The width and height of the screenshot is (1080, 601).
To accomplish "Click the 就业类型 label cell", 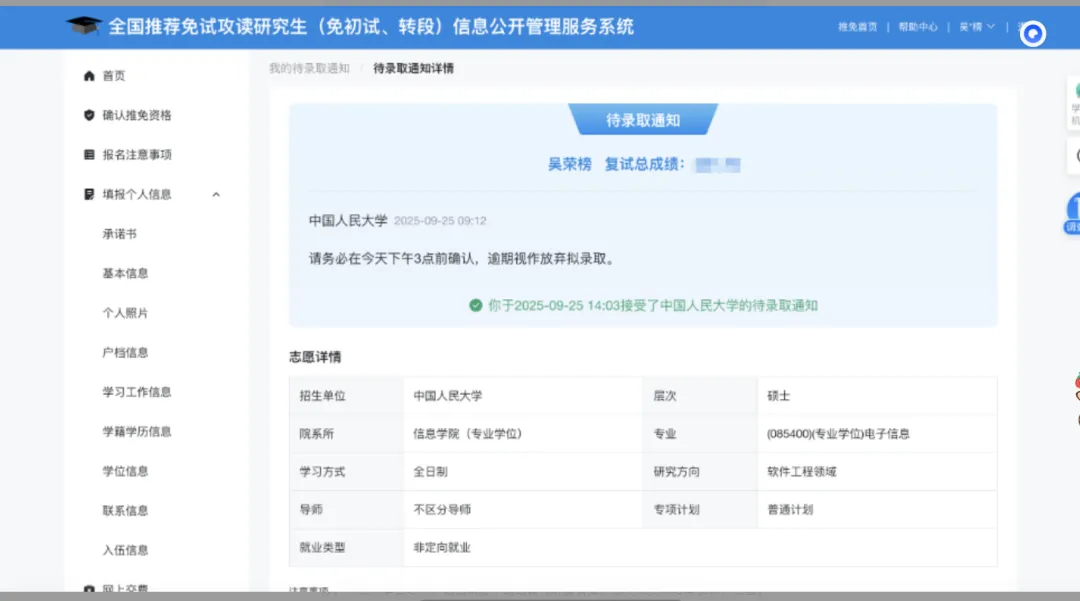I will click(x=346, y=547).
